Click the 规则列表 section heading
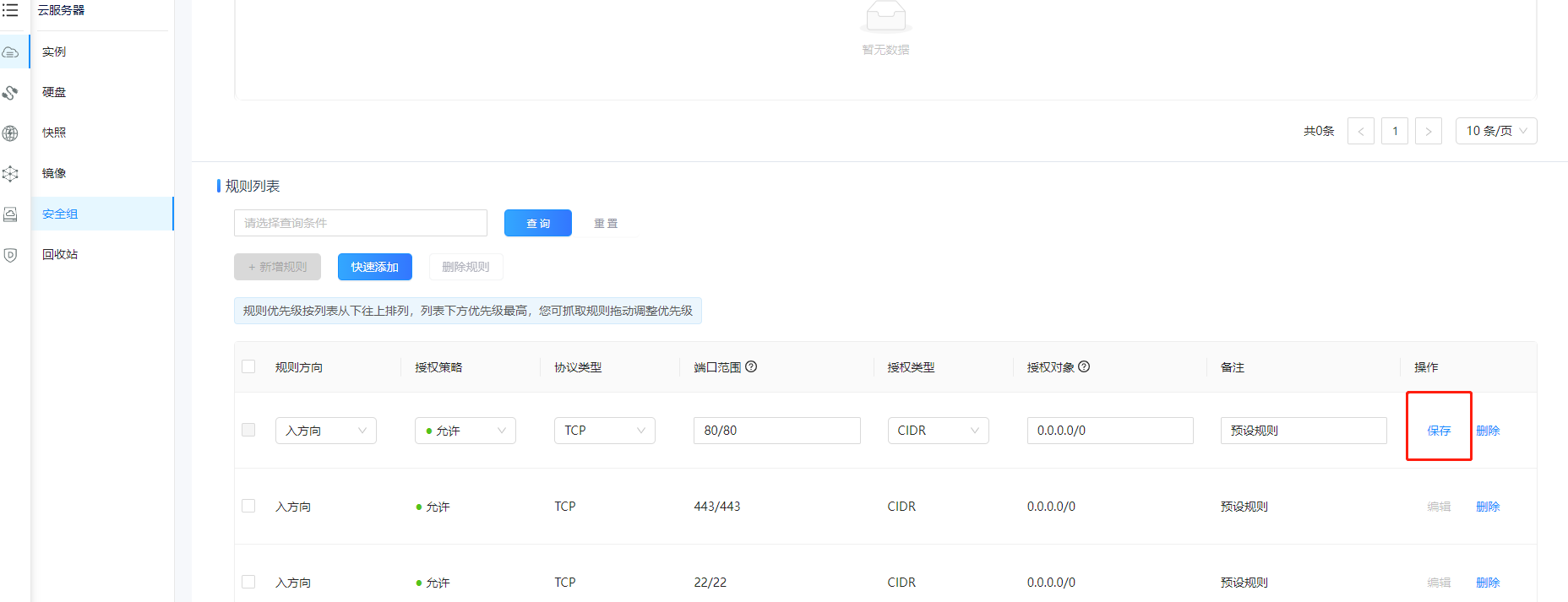This screenshot has height=602, width=1568. coord(253,186)
